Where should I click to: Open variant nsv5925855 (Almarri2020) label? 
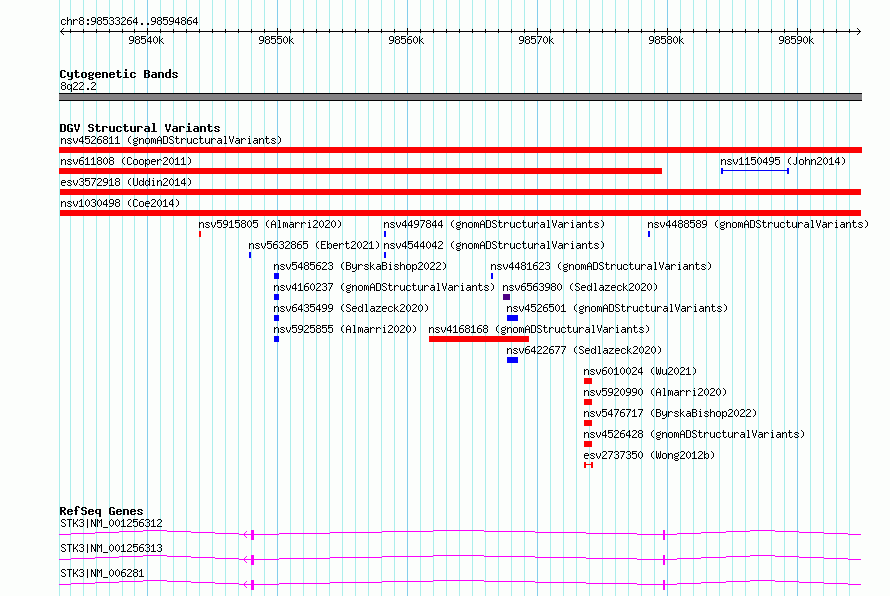point(345,329)
